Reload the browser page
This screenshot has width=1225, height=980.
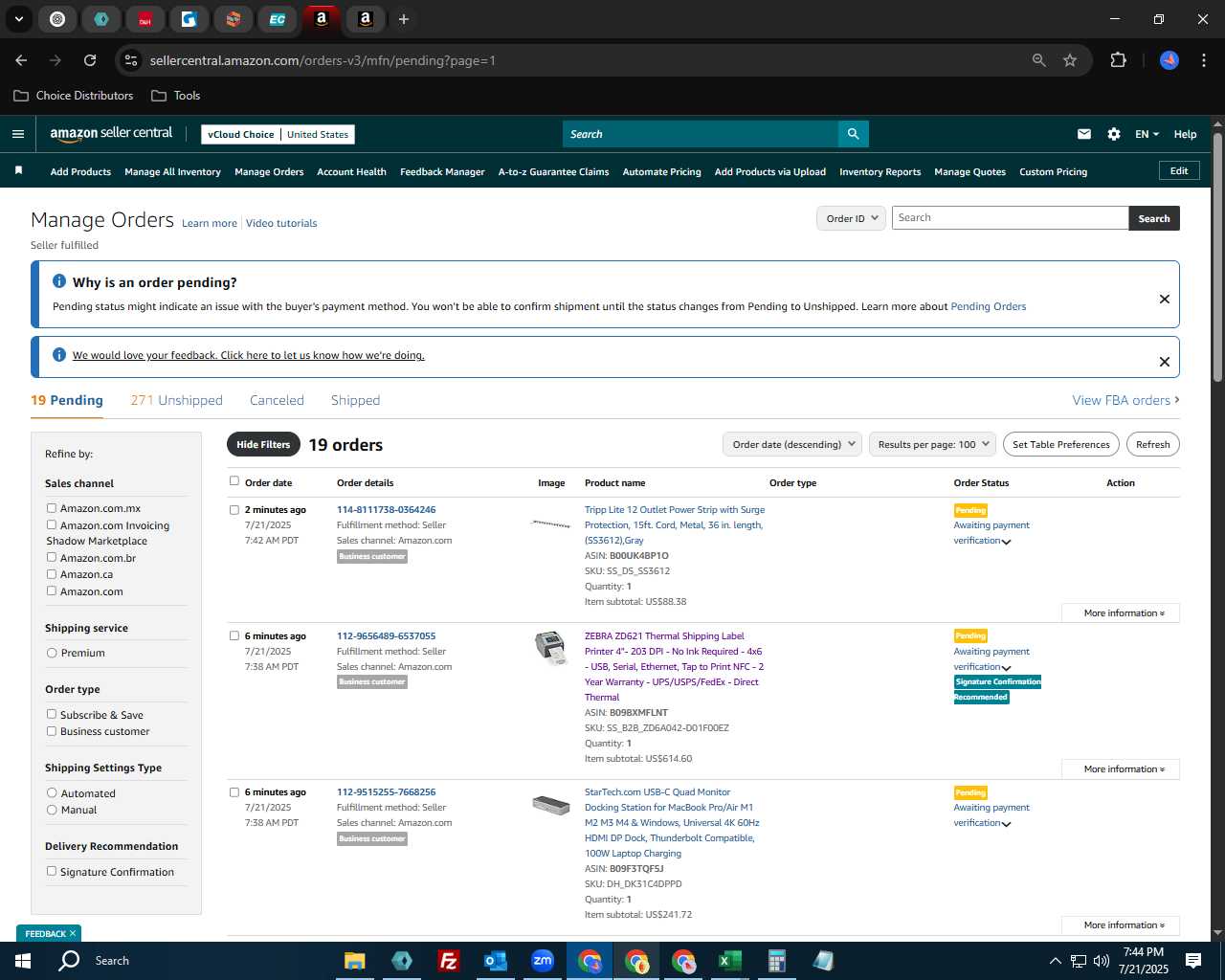pos(90,60)
